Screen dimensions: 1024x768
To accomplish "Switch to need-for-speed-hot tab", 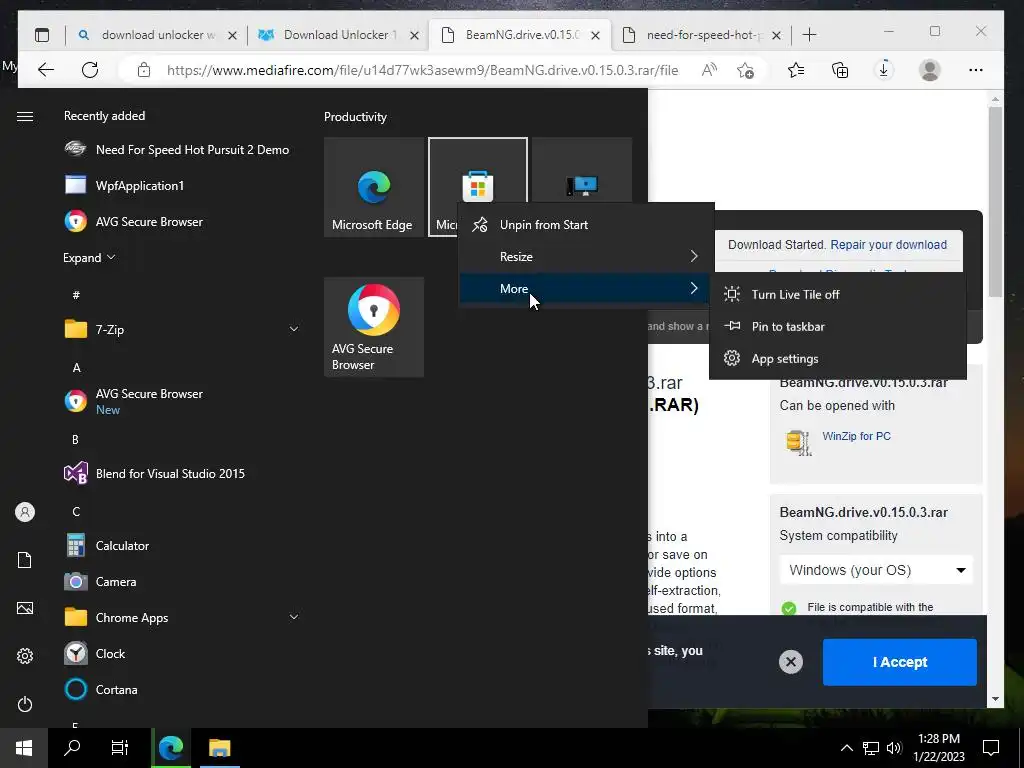I will [701, 35].
